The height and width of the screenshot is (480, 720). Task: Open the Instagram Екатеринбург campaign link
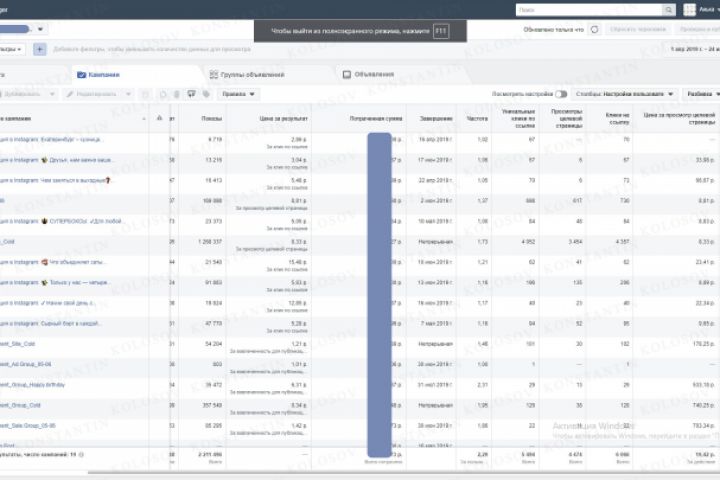(51, 139)
